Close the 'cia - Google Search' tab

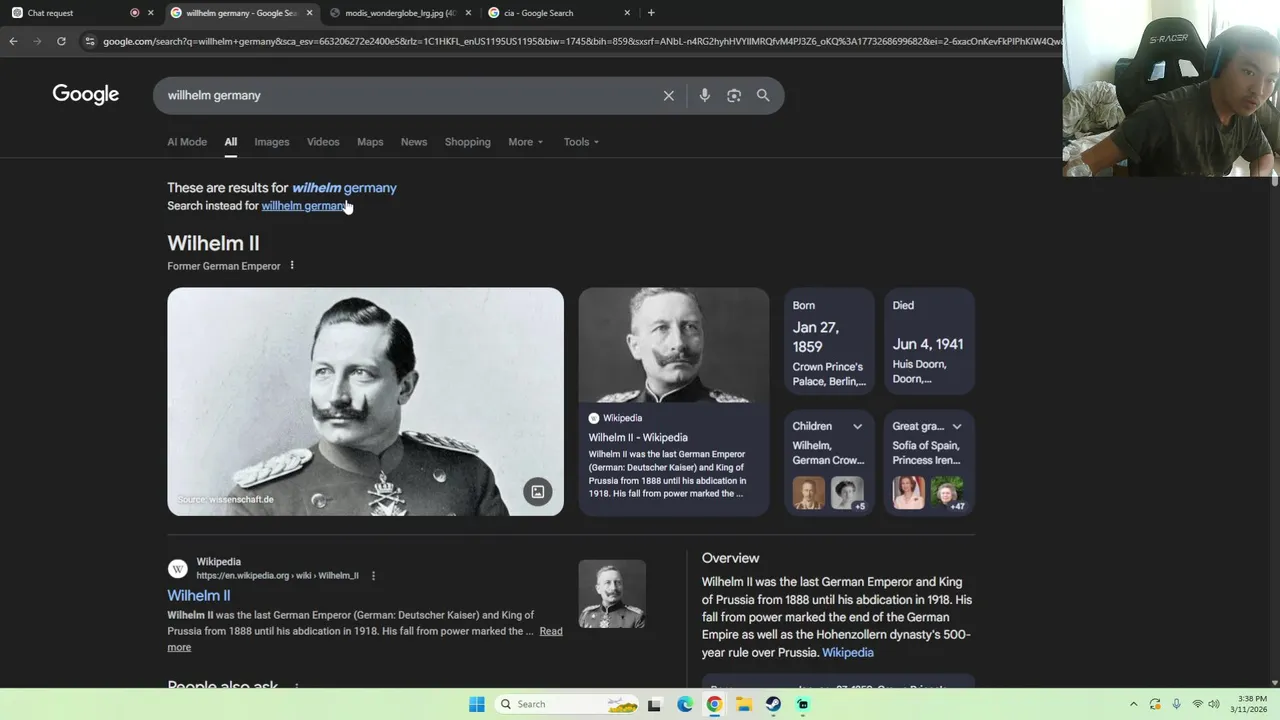point(627,13)
